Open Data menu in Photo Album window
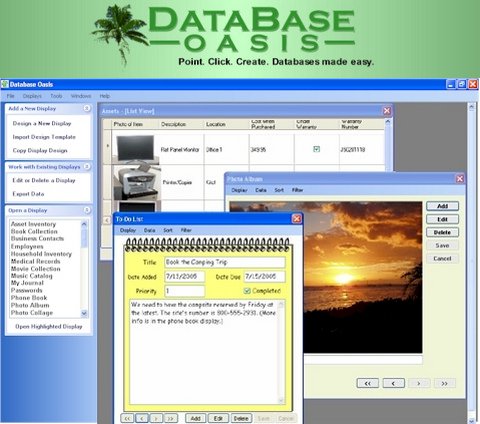Image resolution: width=480 pixels, height=424 pixels. point(261,190)
